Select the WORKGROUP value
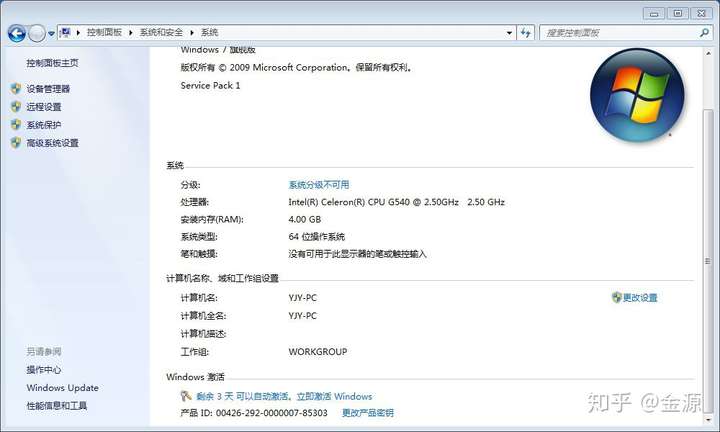 coord(318,352)
